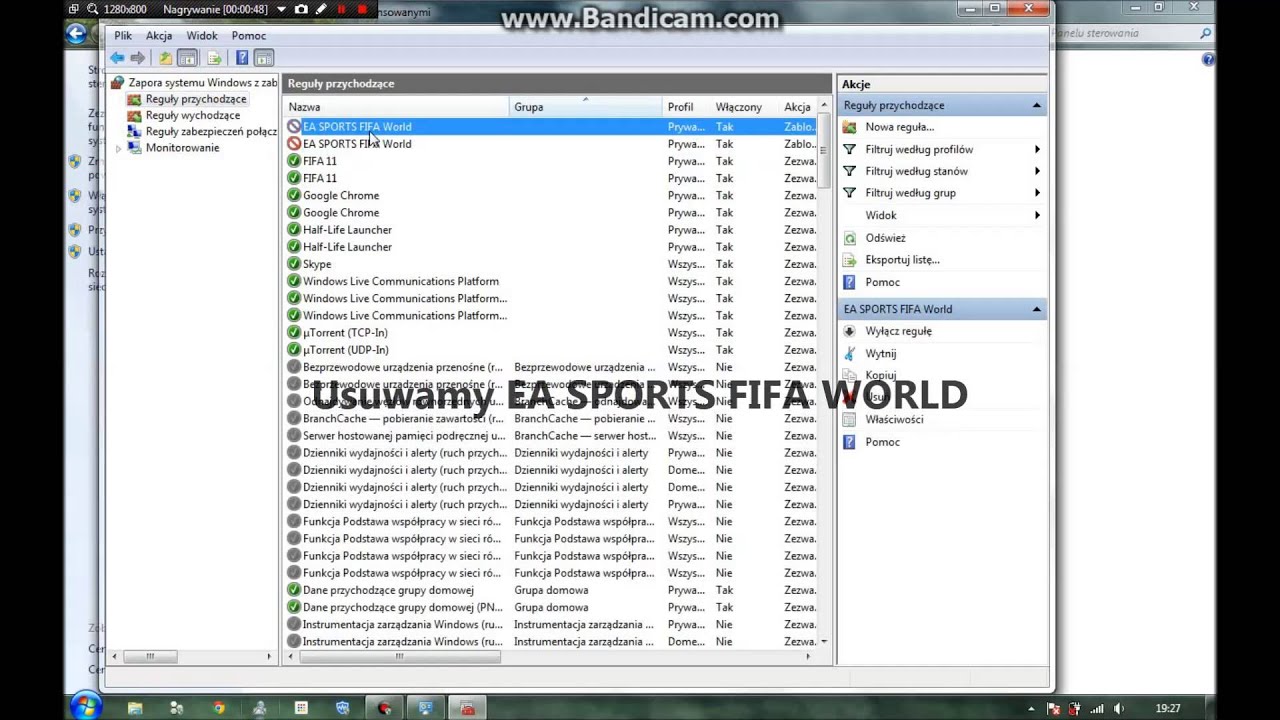
Task: Click the Właściwości action link
Action: point(894,419)
